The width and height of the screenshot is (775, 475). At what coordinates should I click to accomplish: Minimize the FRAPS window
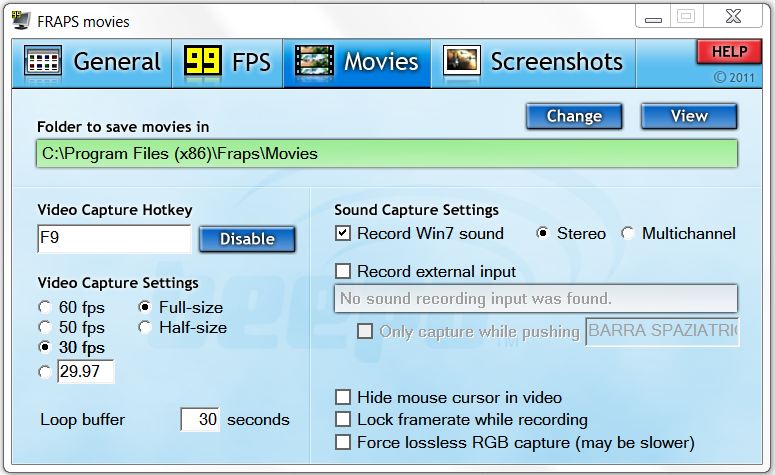pyautogui.click(x=653, y=17)
